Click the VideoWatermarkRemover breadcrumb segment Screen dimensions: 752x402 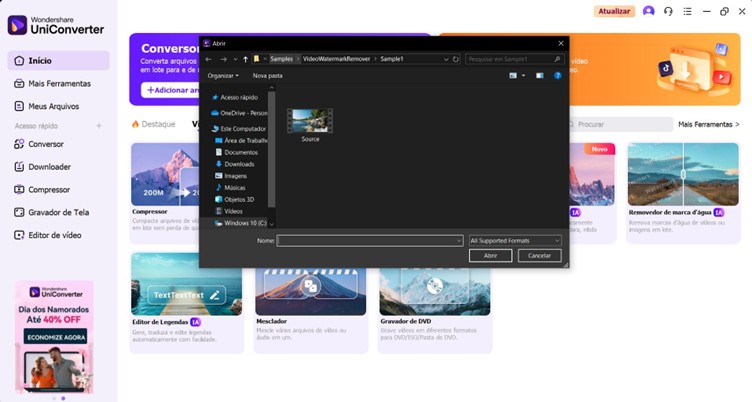pos(336,59)
